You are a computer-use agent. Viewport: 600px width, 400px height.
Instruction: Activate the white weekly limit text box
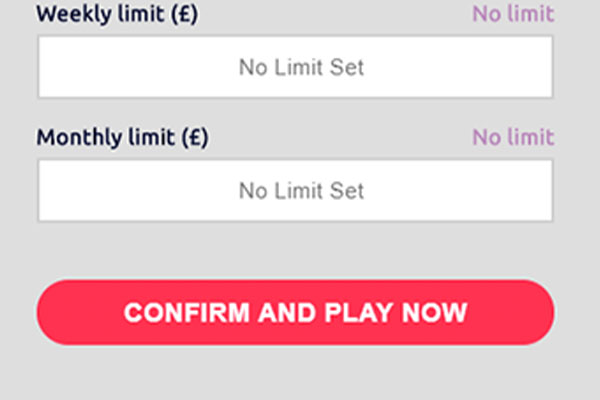[x=295, y=68]
